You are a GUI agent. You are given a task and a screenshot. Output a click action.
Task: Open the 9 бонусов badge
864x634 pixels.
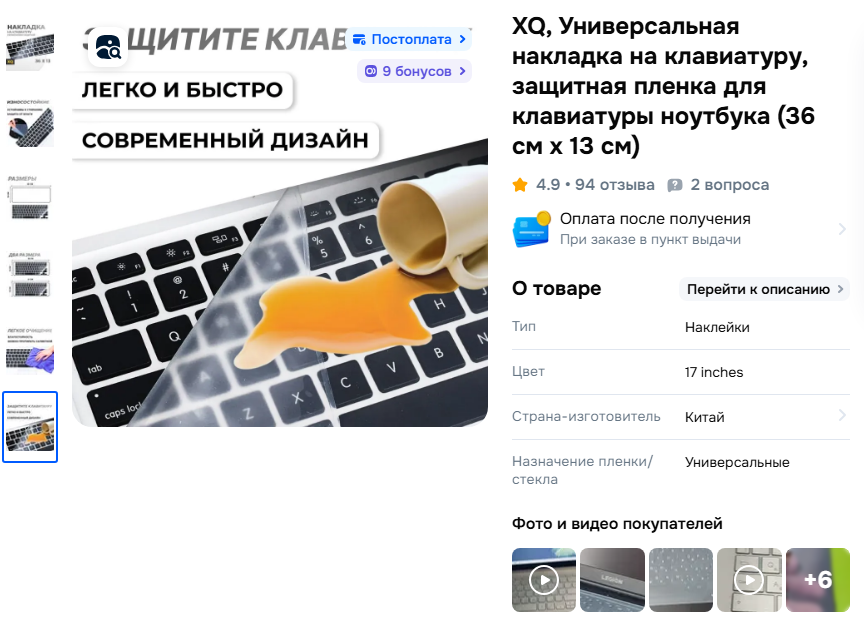(414, 71)
